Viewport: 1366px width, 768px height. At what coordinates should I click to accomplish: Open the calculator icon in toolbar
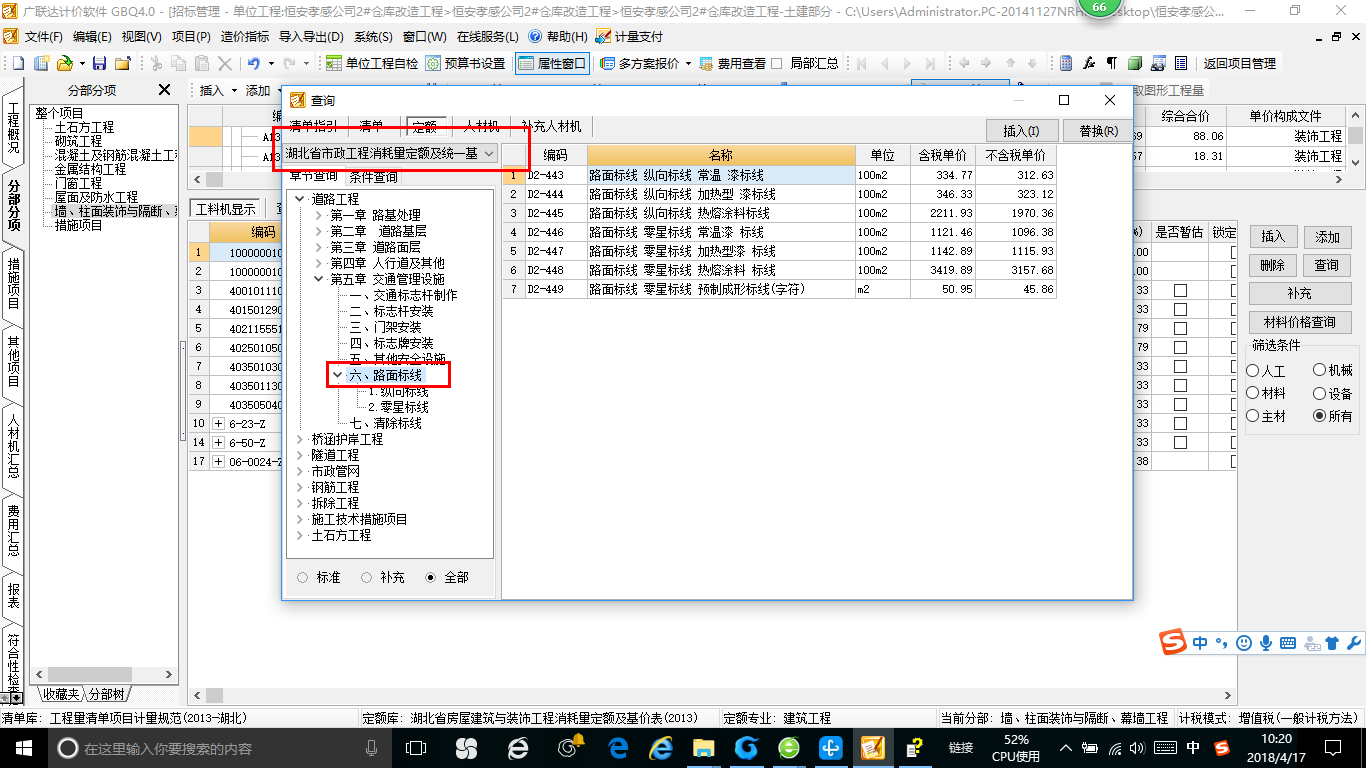(1066, 63)
